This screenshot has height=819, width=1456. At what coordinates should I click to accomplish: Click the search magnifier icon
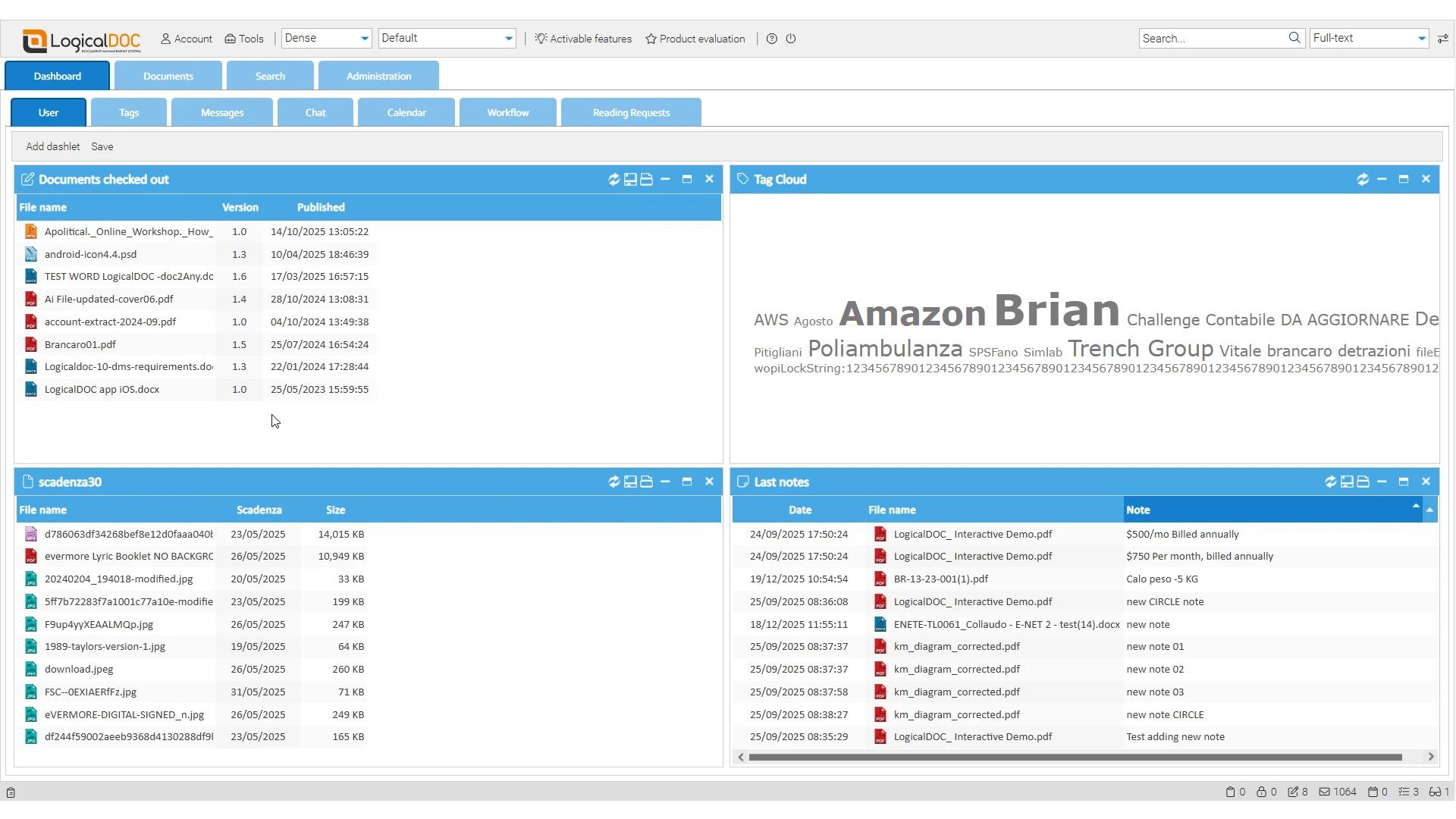coord(1294,38)
